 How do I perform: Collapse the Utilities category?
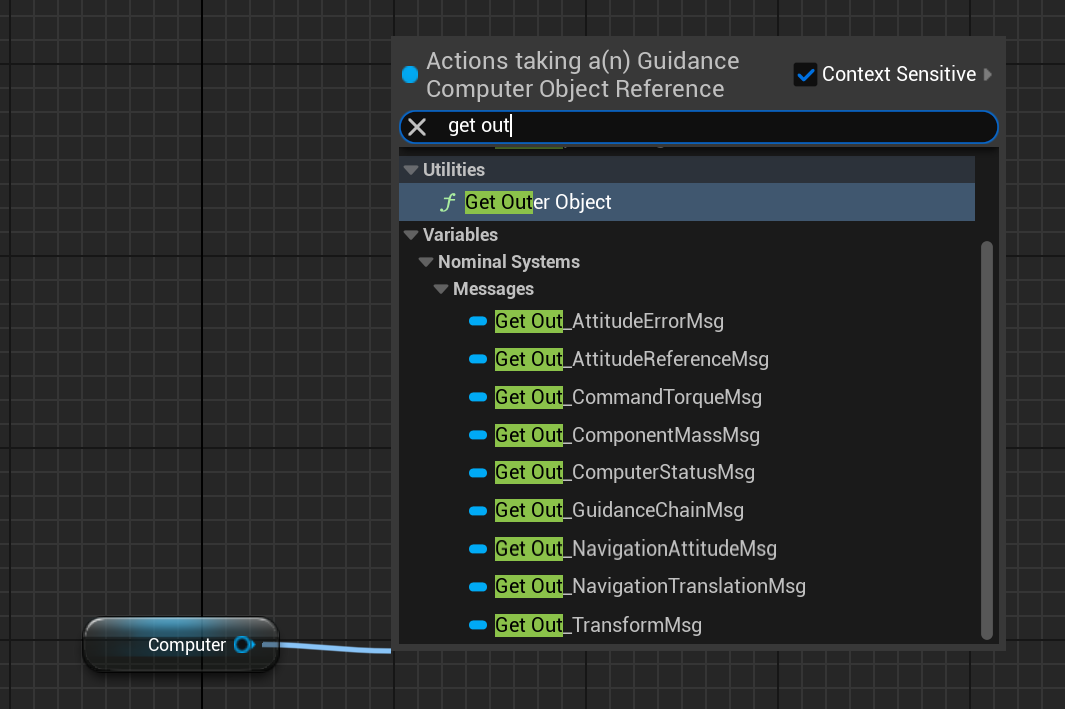pyautogui.click(x=411, y=170)
